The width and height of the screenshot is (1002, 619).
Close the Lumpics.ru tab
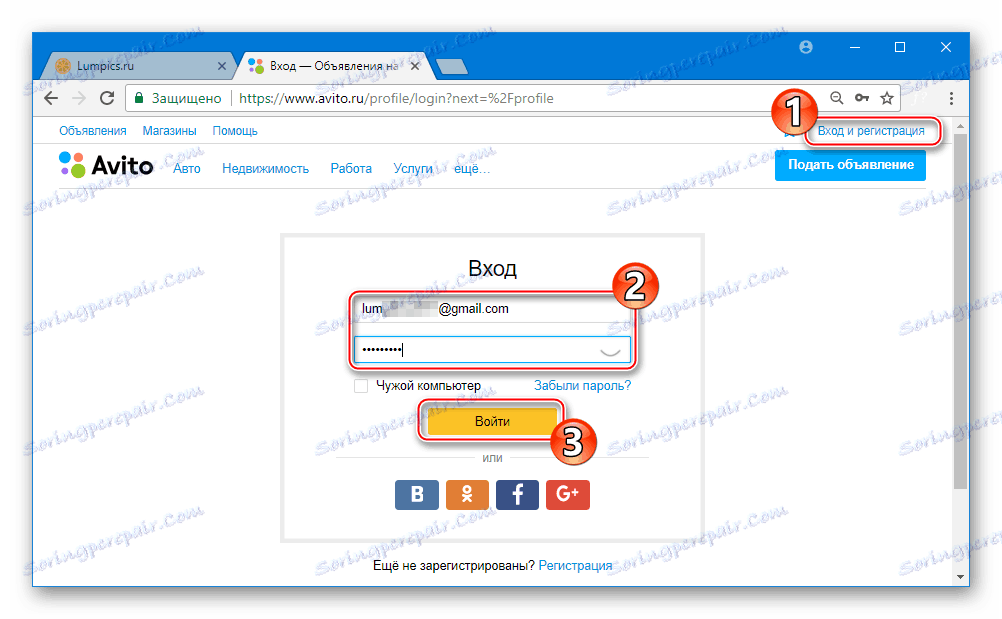pyautogui.click(x=222, y=66)
